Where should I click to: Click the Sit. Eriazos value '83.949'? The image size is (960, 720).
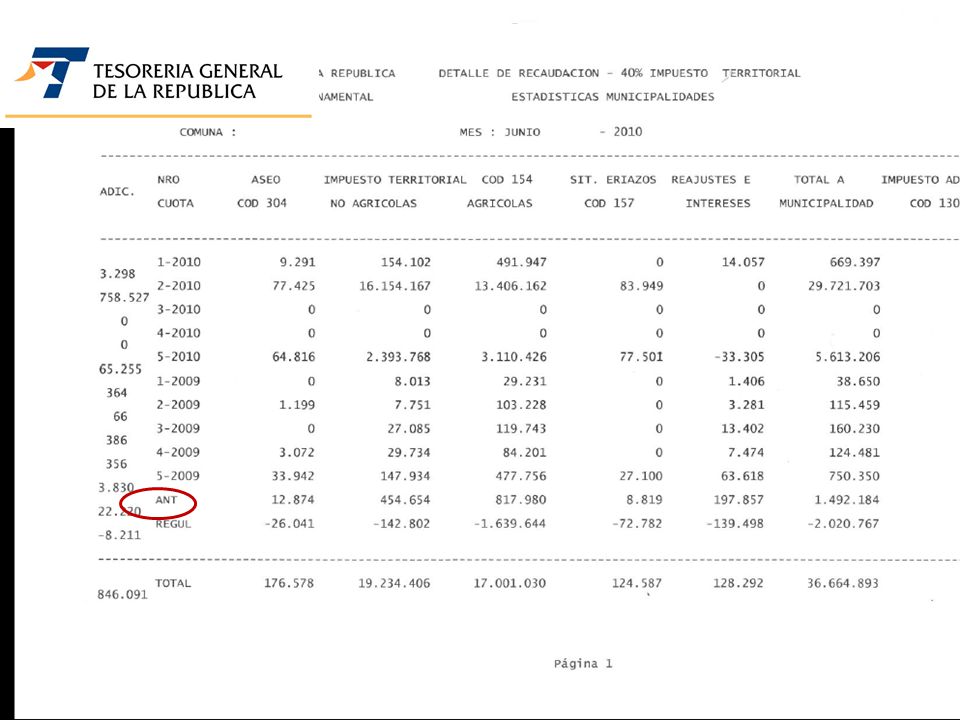(x=642, y=286)
